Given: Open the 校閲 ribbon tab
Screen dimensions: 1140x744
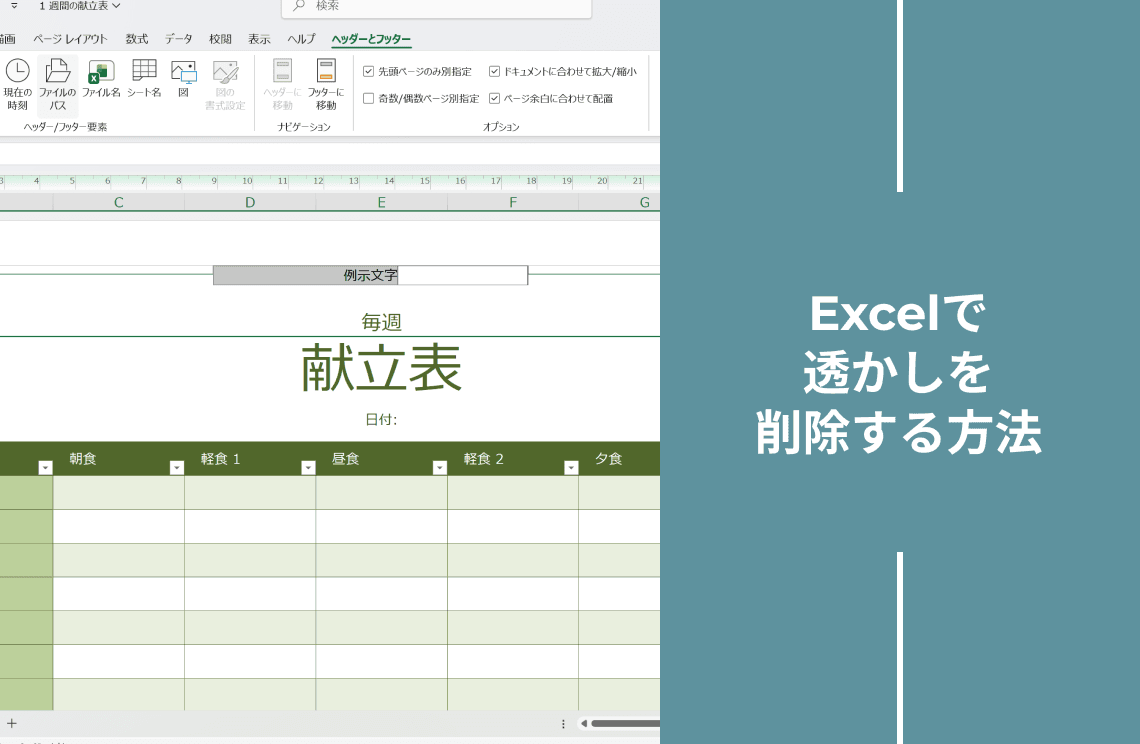Looking at the screenshot, I should pos(219,38).
